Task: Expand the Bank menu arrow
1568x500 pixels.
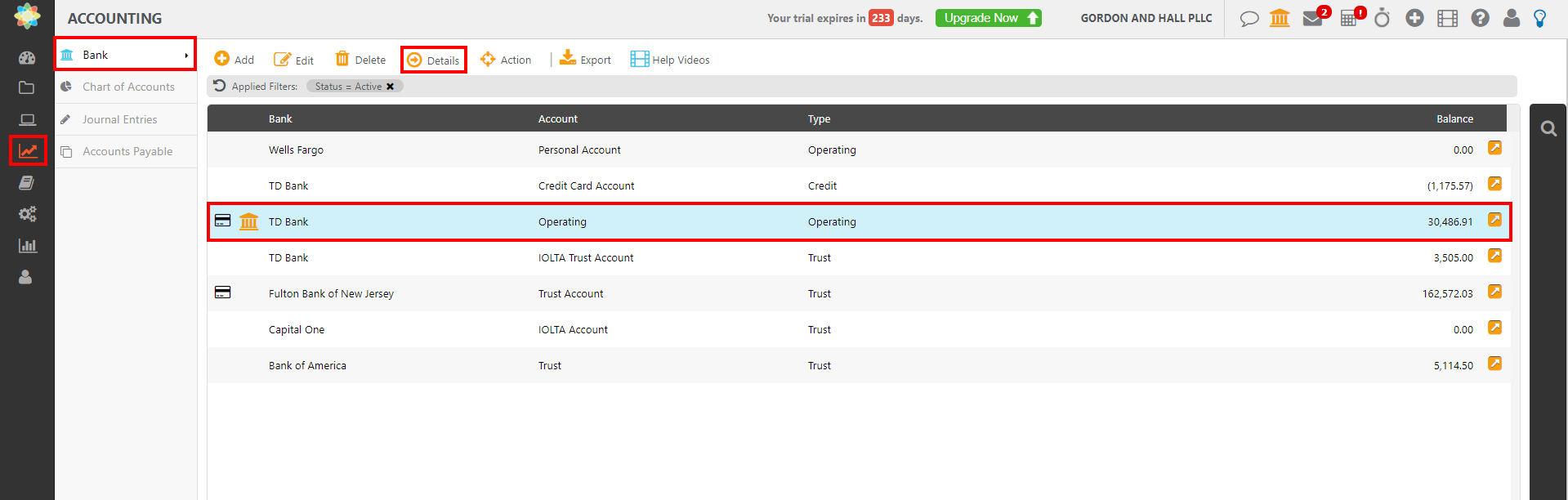Action: pyautogui.click(x=186, y=56)
